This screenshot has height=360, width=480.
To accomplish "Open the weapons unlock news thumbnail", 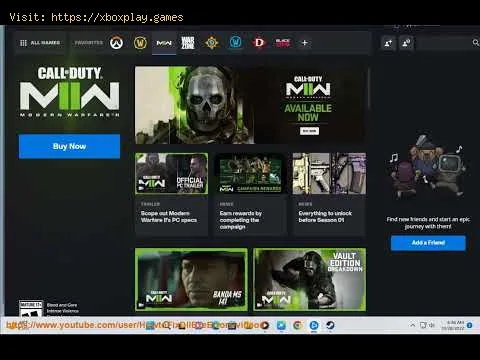I will [x=329, y=174].
